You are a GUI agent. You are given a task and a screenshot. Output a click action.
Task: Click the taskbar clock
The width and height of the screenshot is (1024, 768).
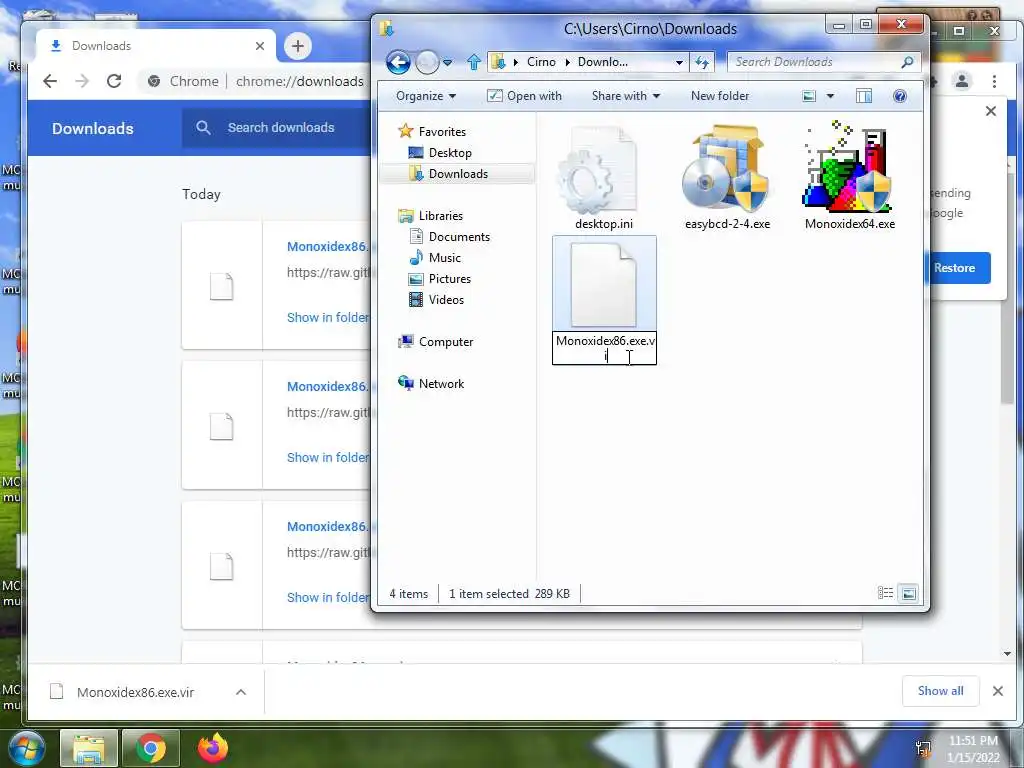tap(973, 748)
